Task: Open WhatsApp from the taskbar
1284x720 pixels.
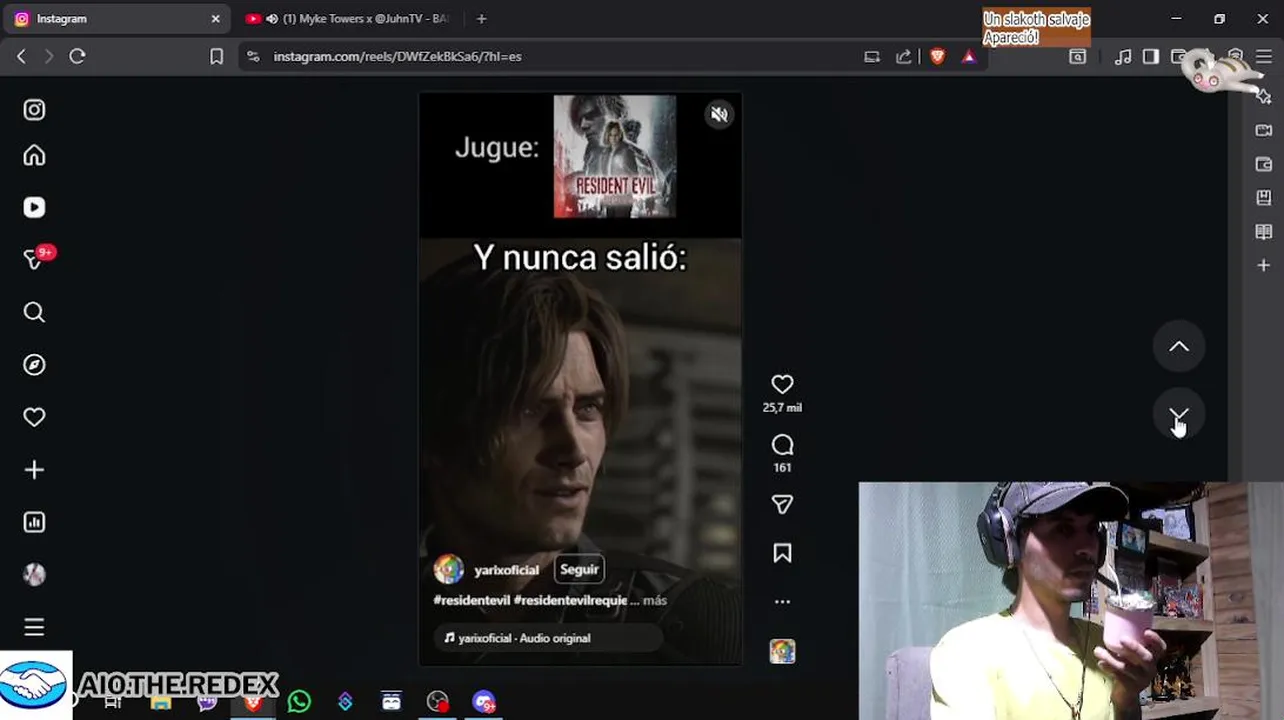Action: [x=299, y=702]
